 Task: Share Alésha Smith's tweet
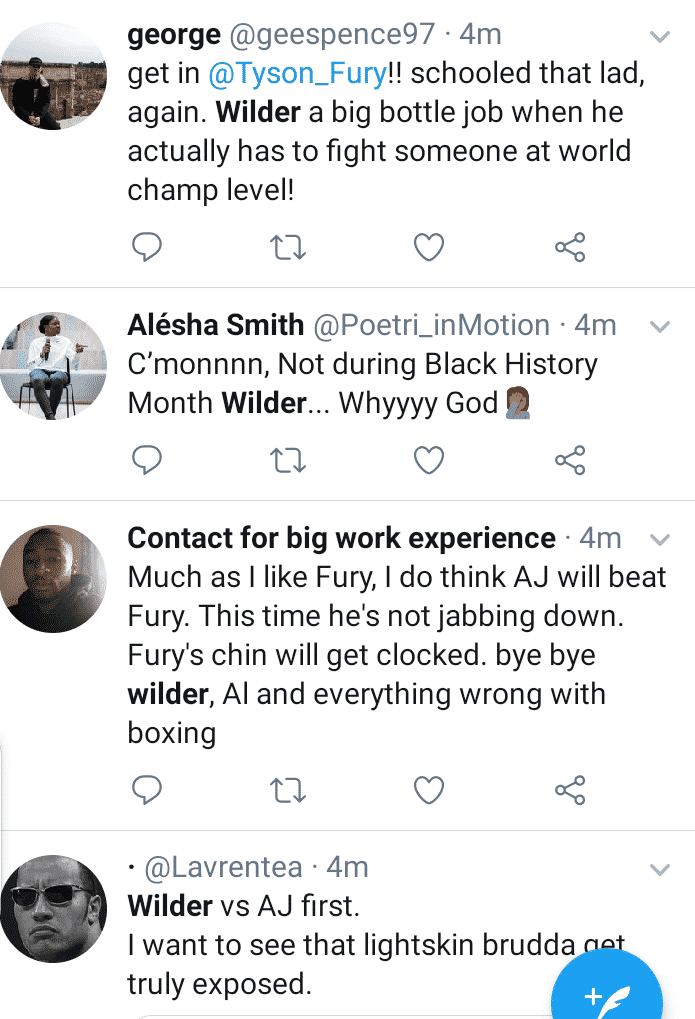[570, 460]
